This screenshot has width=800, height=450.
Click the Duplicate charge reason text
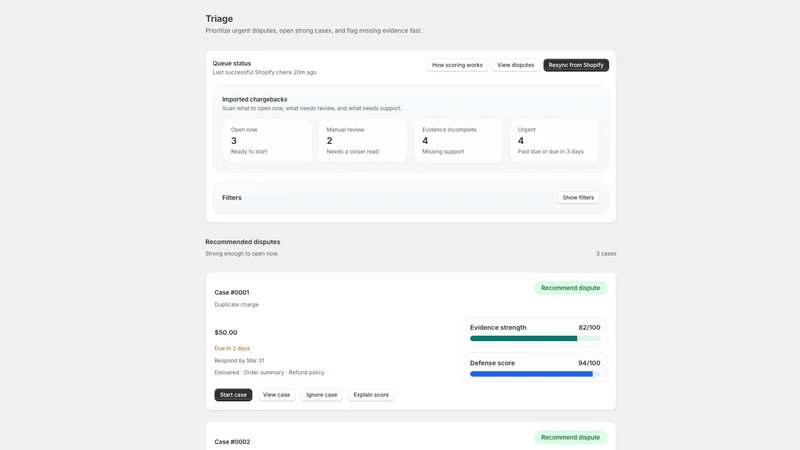coord(236,305)
